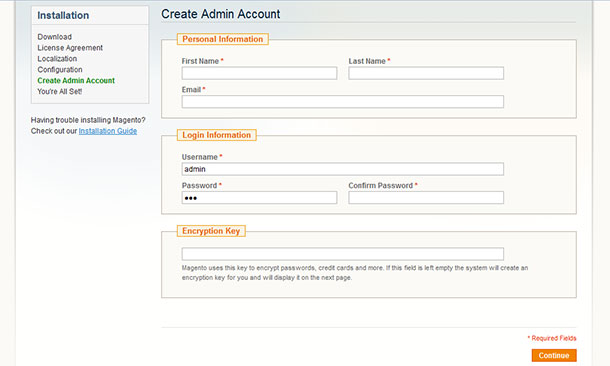Focus the Email input field
The image size is (610, 366).
(343, 102)
